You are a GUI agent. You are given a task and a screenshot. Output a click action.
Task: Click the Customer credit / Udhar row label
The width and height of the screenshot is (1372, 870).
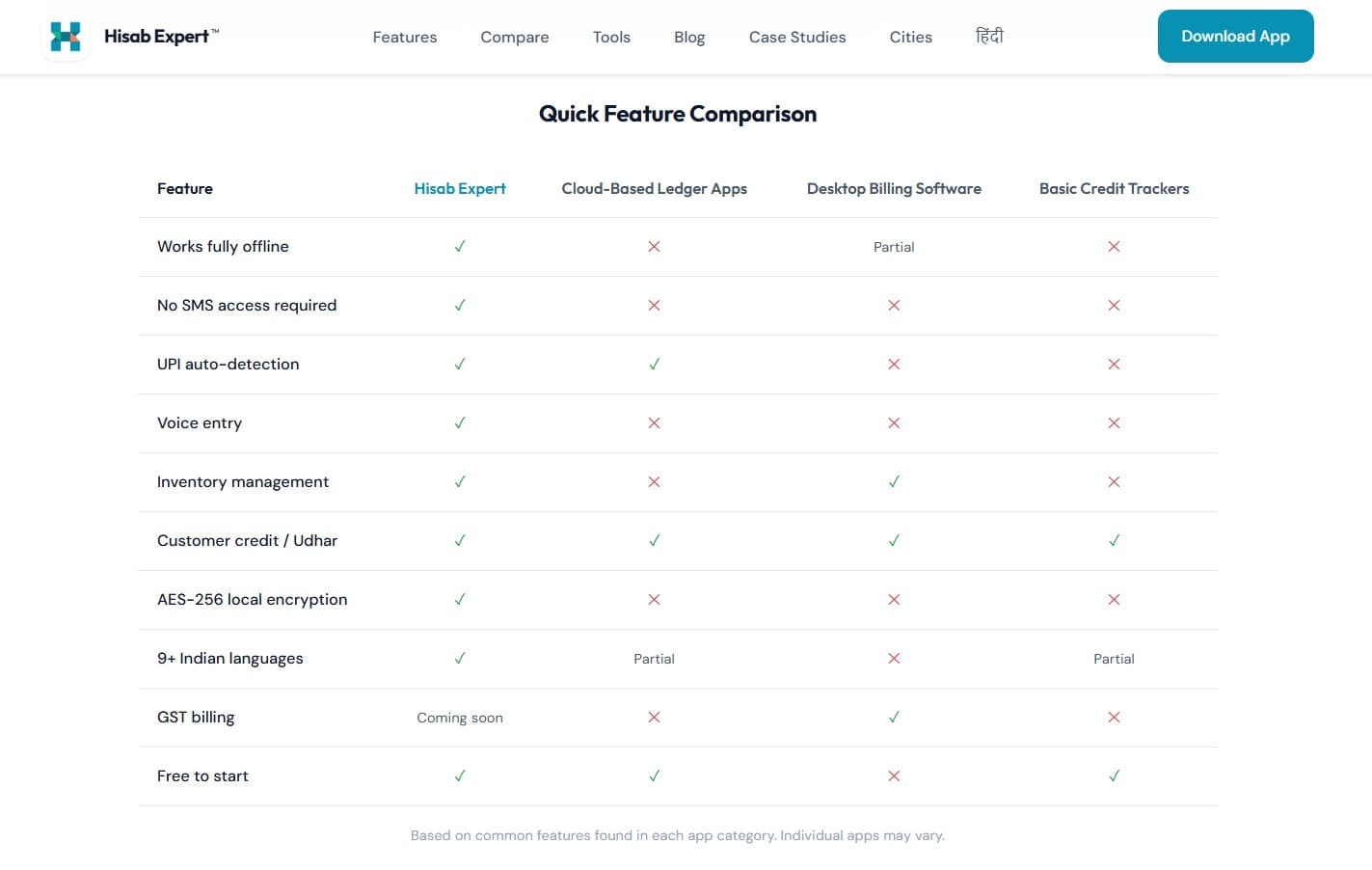point(247,540)
